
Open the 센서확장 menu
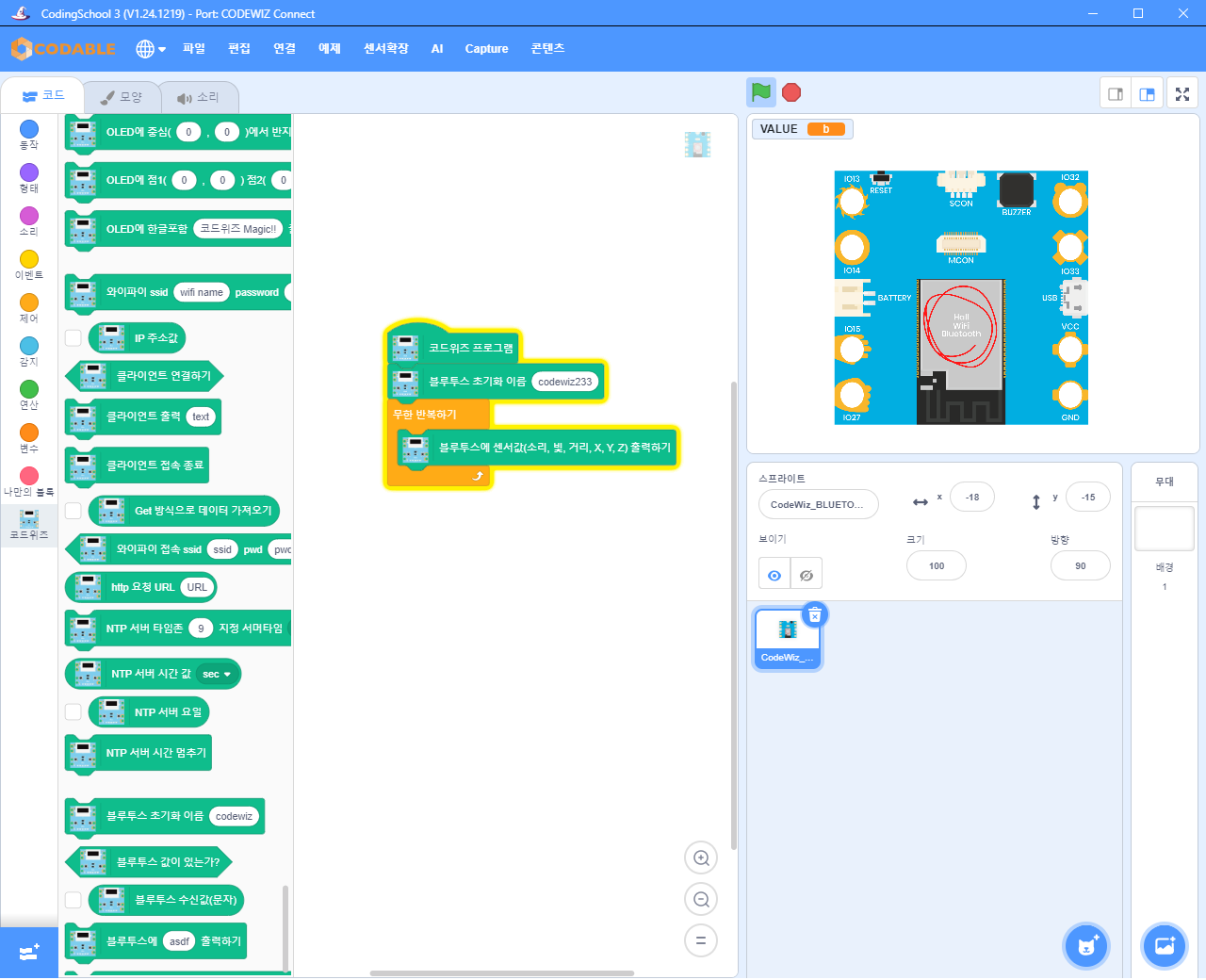[x=385, y=49]
